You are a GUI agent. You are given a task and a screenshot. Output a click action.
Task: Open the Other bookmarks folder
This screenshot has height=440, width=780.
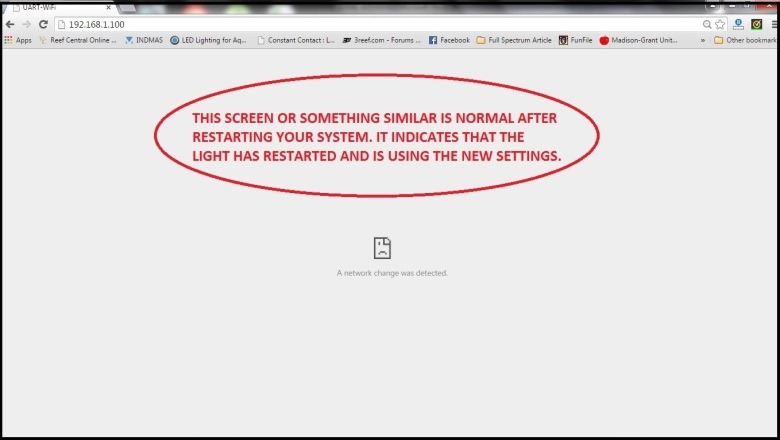(x=745, y=40)
